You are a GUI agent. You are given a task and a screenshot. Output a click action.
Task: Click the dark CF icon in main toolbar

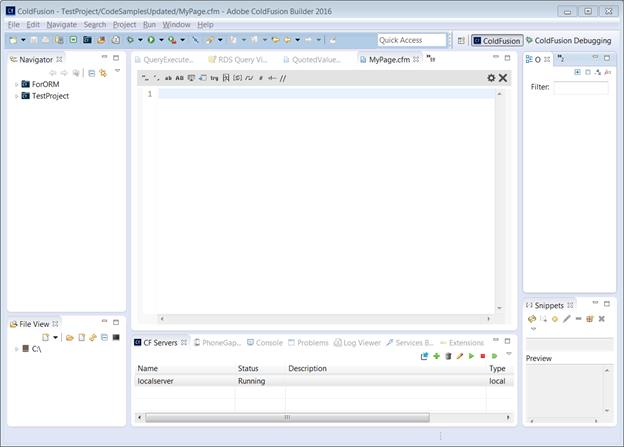[x=87, y=40]
